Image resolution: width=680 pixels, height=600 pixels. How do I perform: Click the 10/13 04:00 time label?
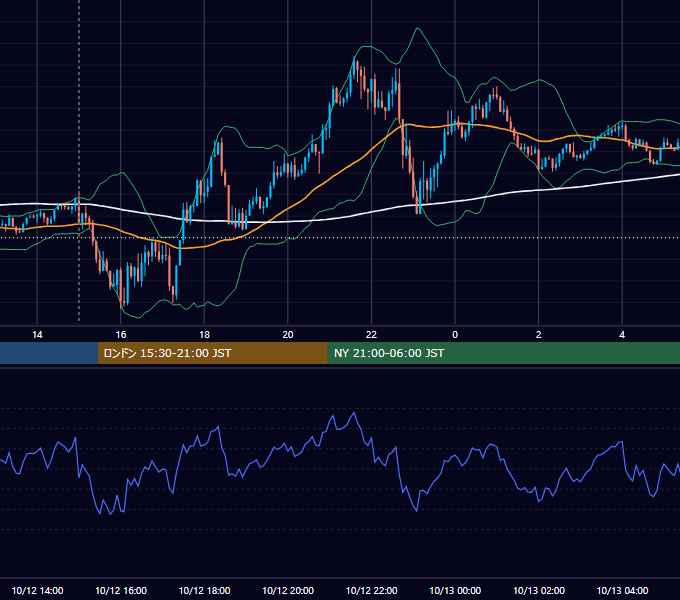(622, 590)
